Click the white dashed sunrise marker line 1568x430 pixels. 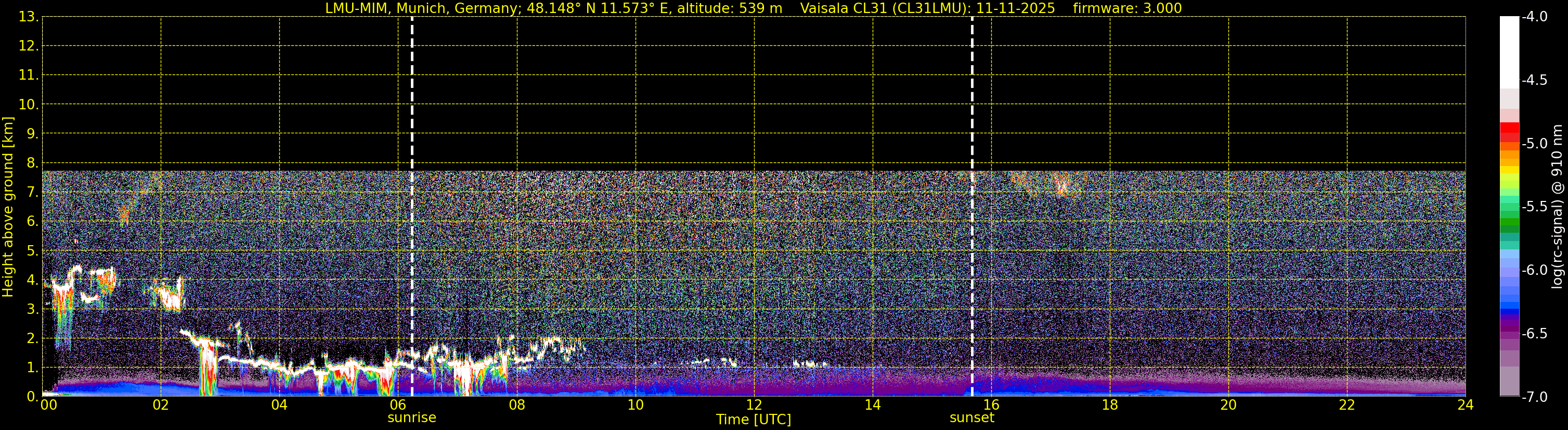pos(412,207)
